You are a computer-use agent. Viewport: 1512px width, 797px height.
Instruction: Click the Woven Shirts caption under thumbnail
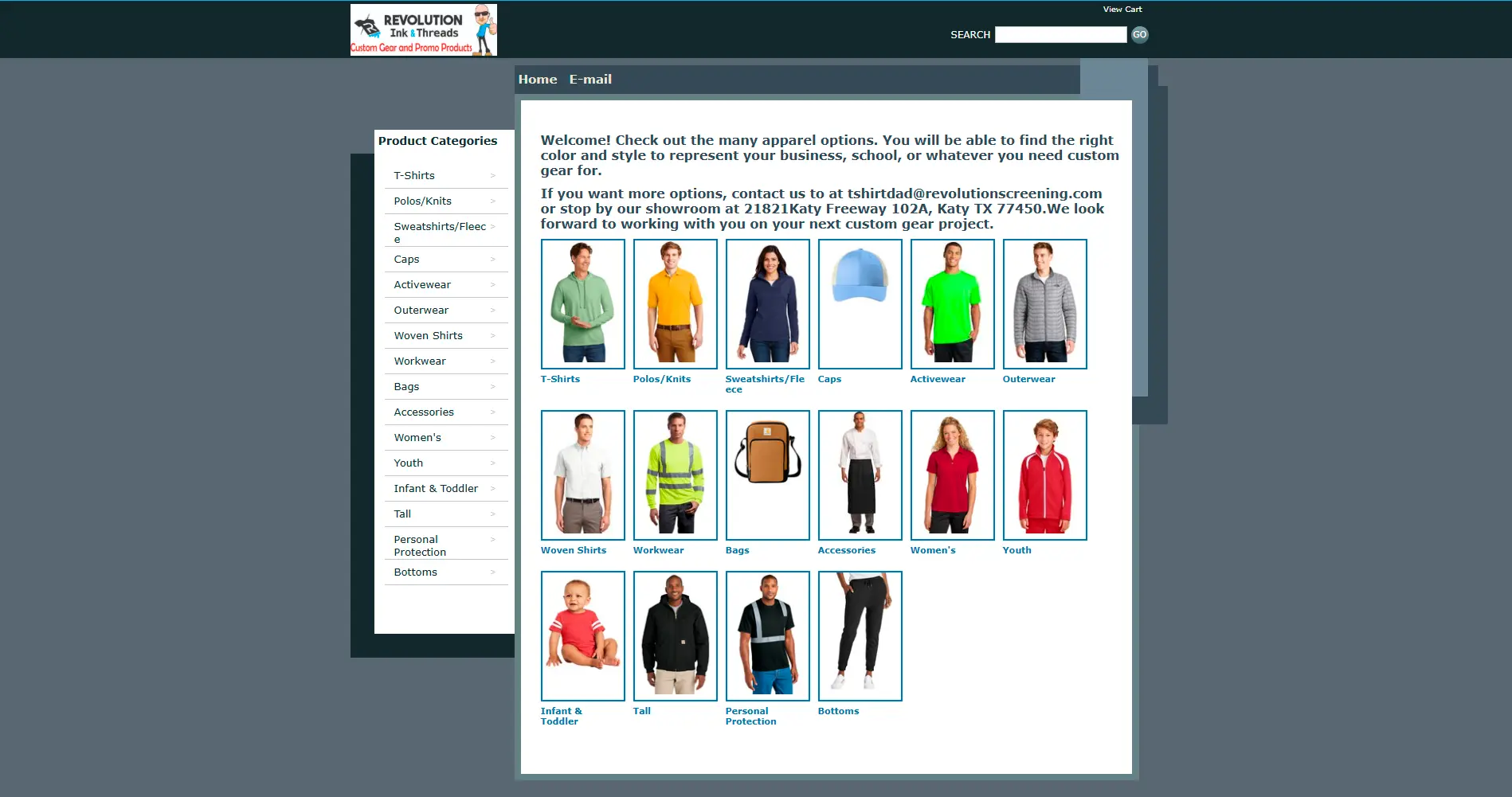[x=574, y=551]
